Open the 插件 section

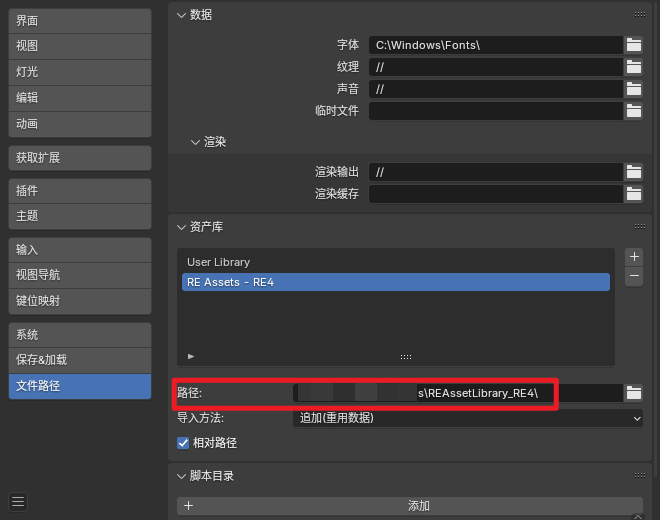coord(80,191)
